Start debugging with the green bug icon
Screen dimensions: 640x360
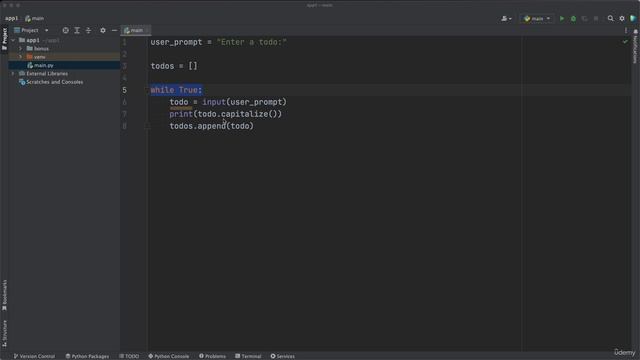tap(573, 18)
